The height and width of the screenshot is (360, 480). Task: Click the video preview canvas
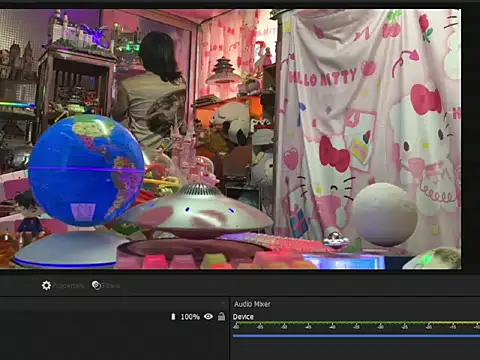click(x=230, y=139)
